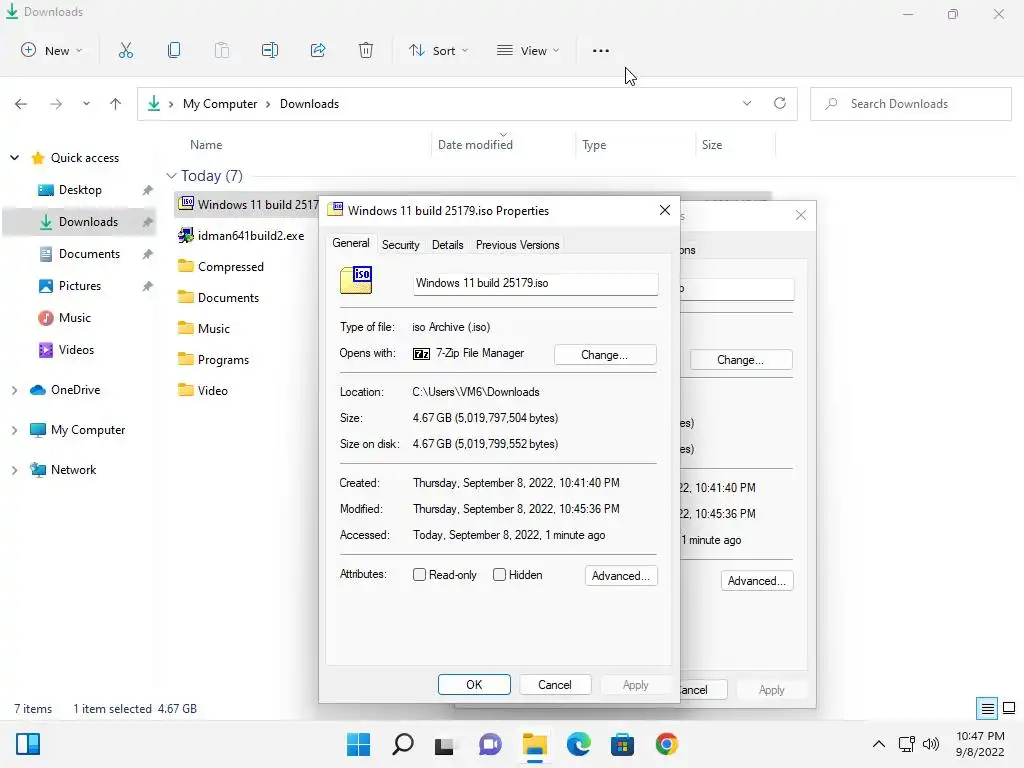
Task: Click Advanced attributes button in front dialog
Action: click(620, 575)
